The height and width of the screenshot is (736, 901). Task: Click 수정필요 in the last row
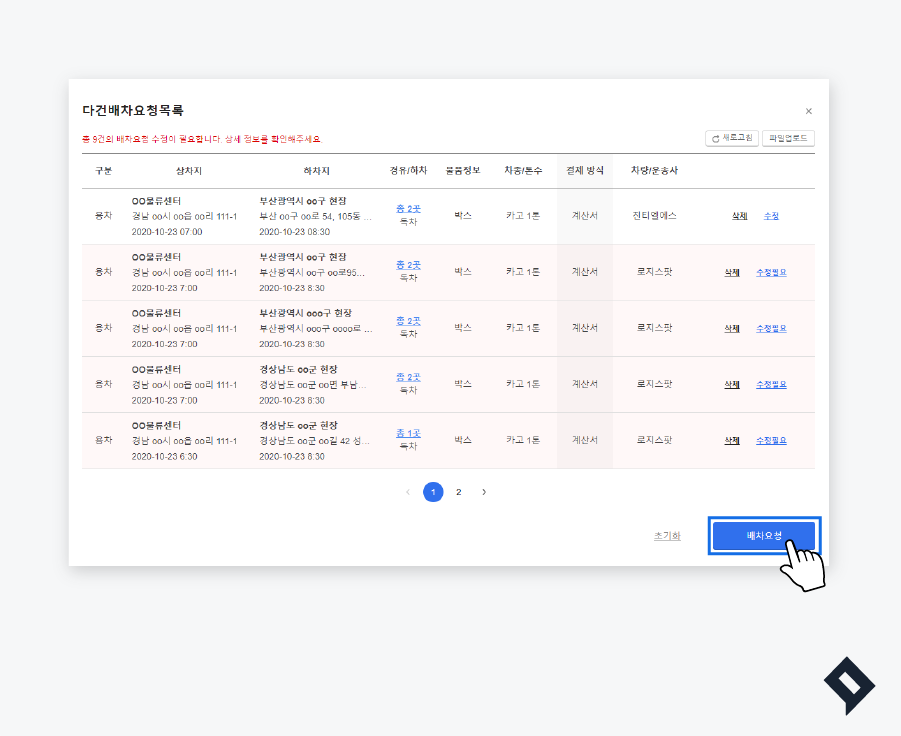point(771,440)
